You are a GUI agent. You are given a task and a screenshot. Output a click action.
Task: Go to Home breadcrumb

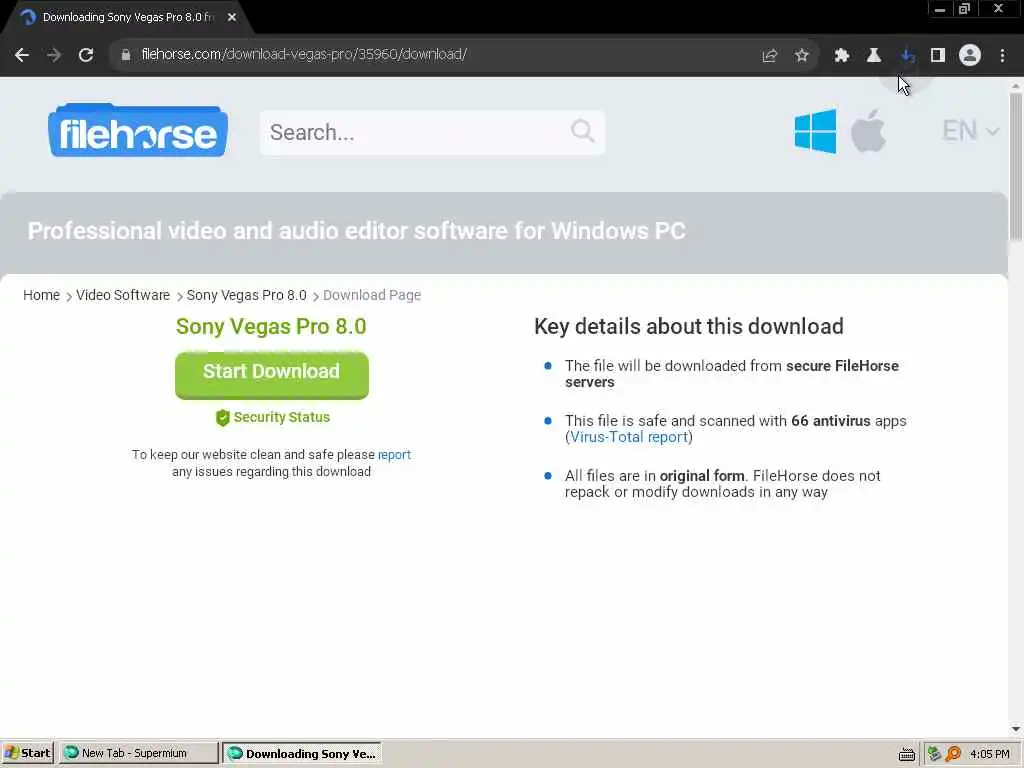[x=41, y=295]
